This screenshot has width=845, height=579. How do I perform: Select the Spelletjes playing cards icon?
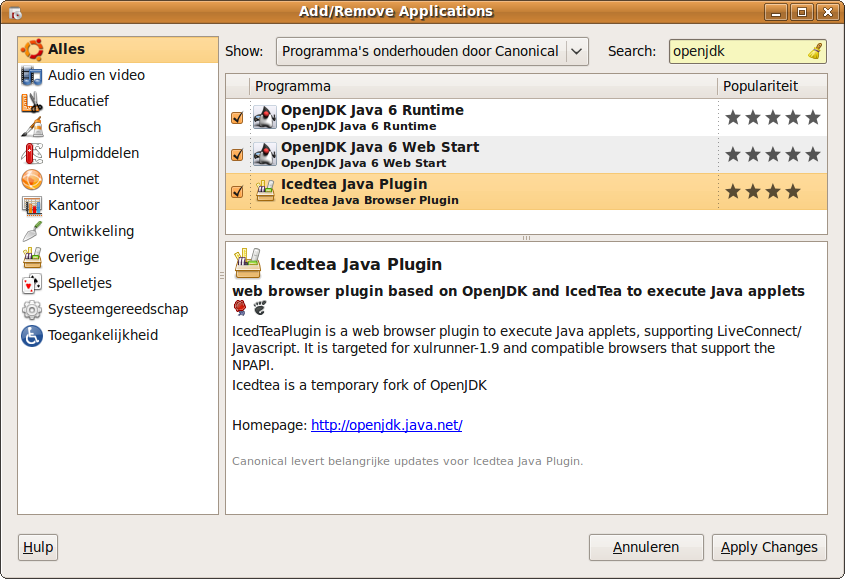(31, 284)
